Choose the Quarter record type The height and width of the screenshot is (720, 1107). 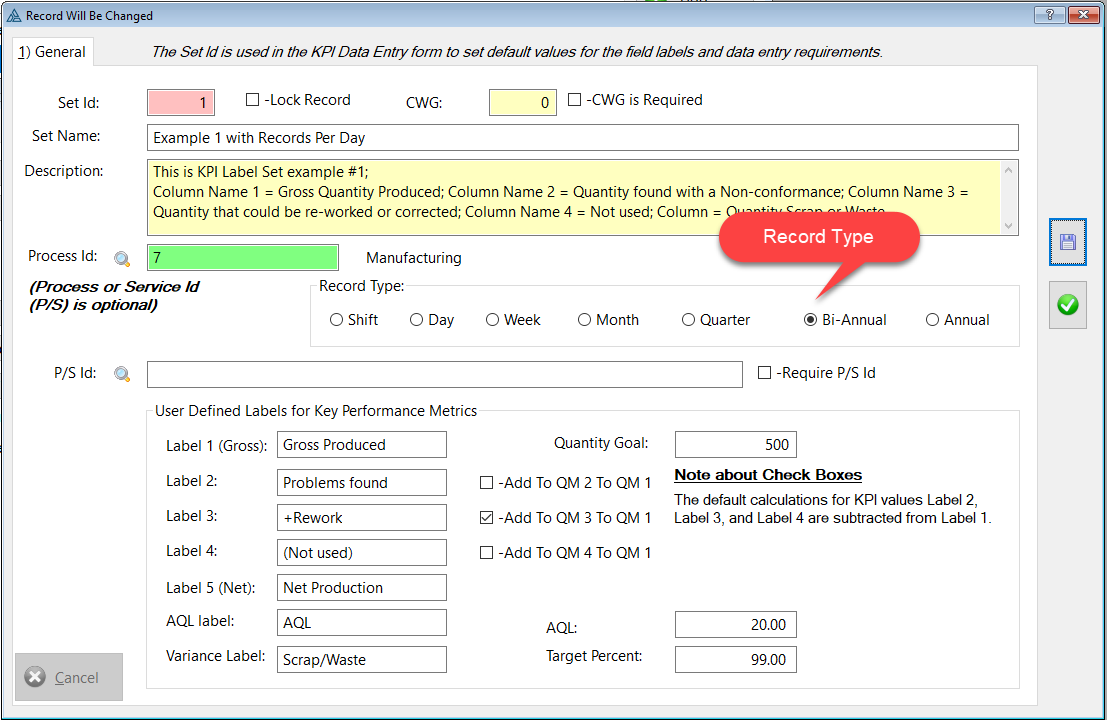tap(687, 320)
